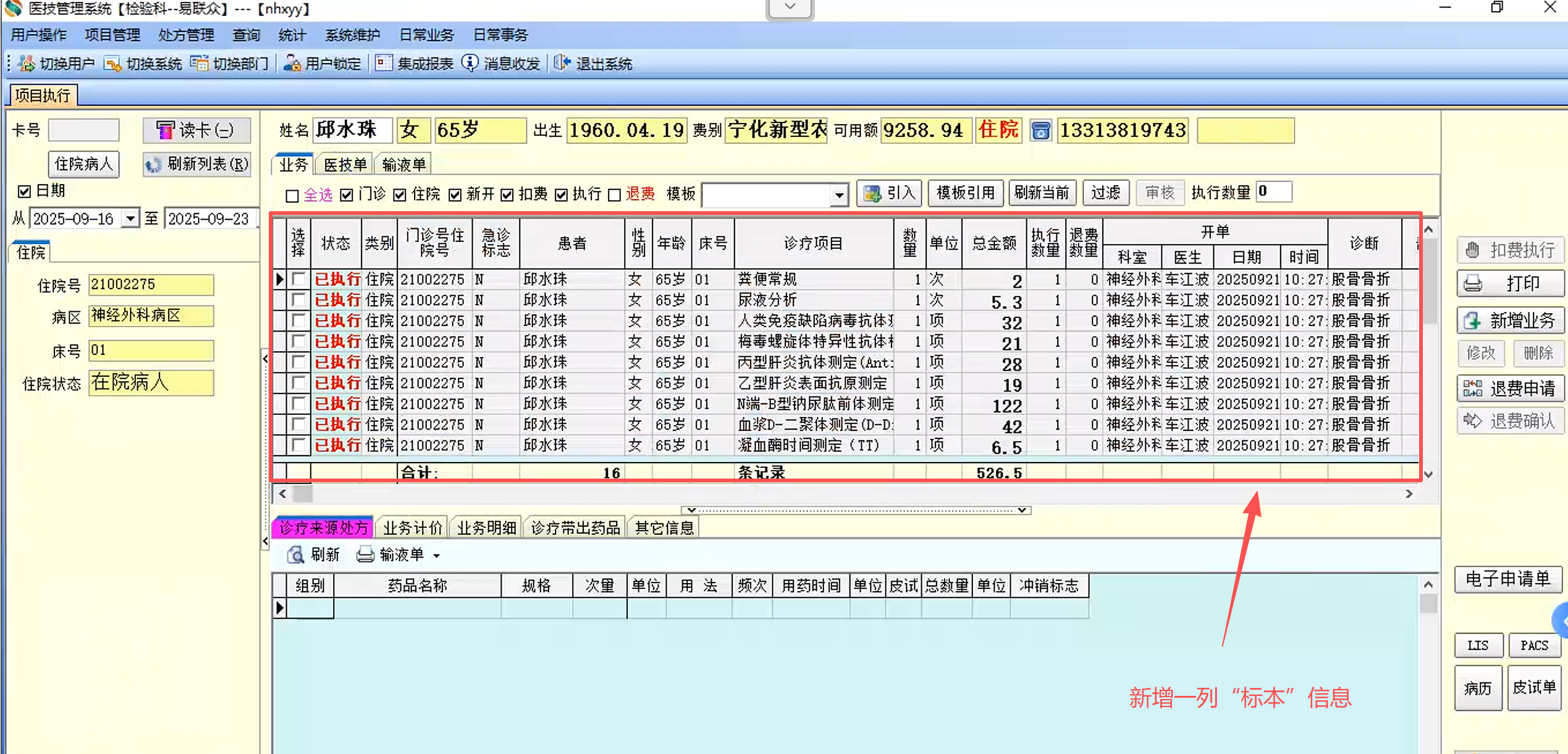
Task: Toggle the 全选 select-all checkbox
Action: click(292, 196)
